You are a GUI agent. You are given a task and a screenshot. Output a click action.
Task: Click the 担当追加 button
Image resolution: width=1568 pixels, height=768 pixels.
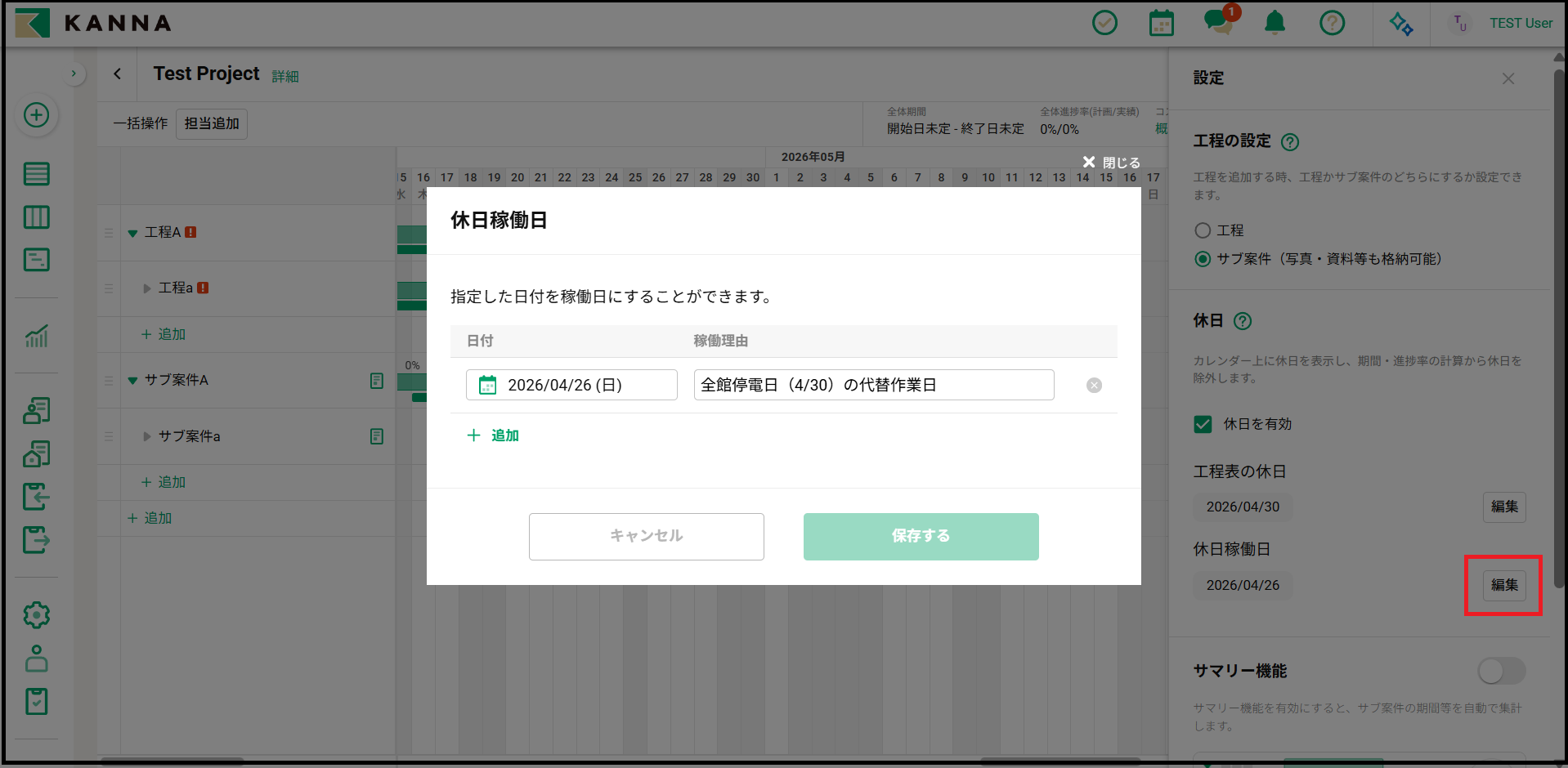[212, 123]
